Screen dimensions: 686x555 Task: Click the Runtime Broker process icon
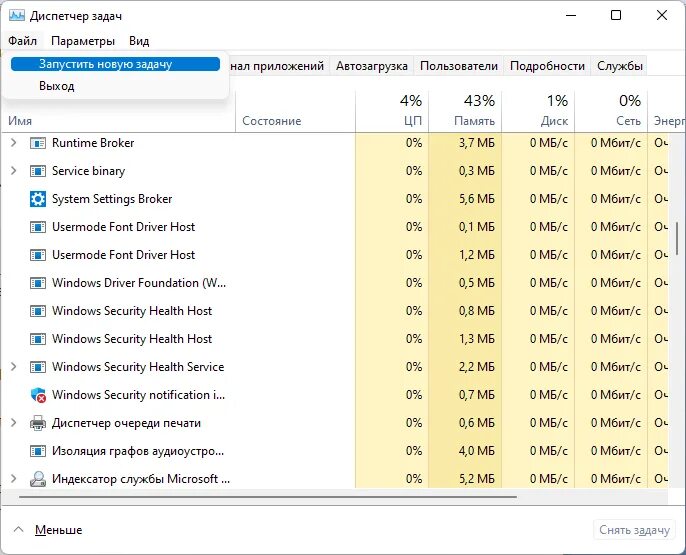38,143
